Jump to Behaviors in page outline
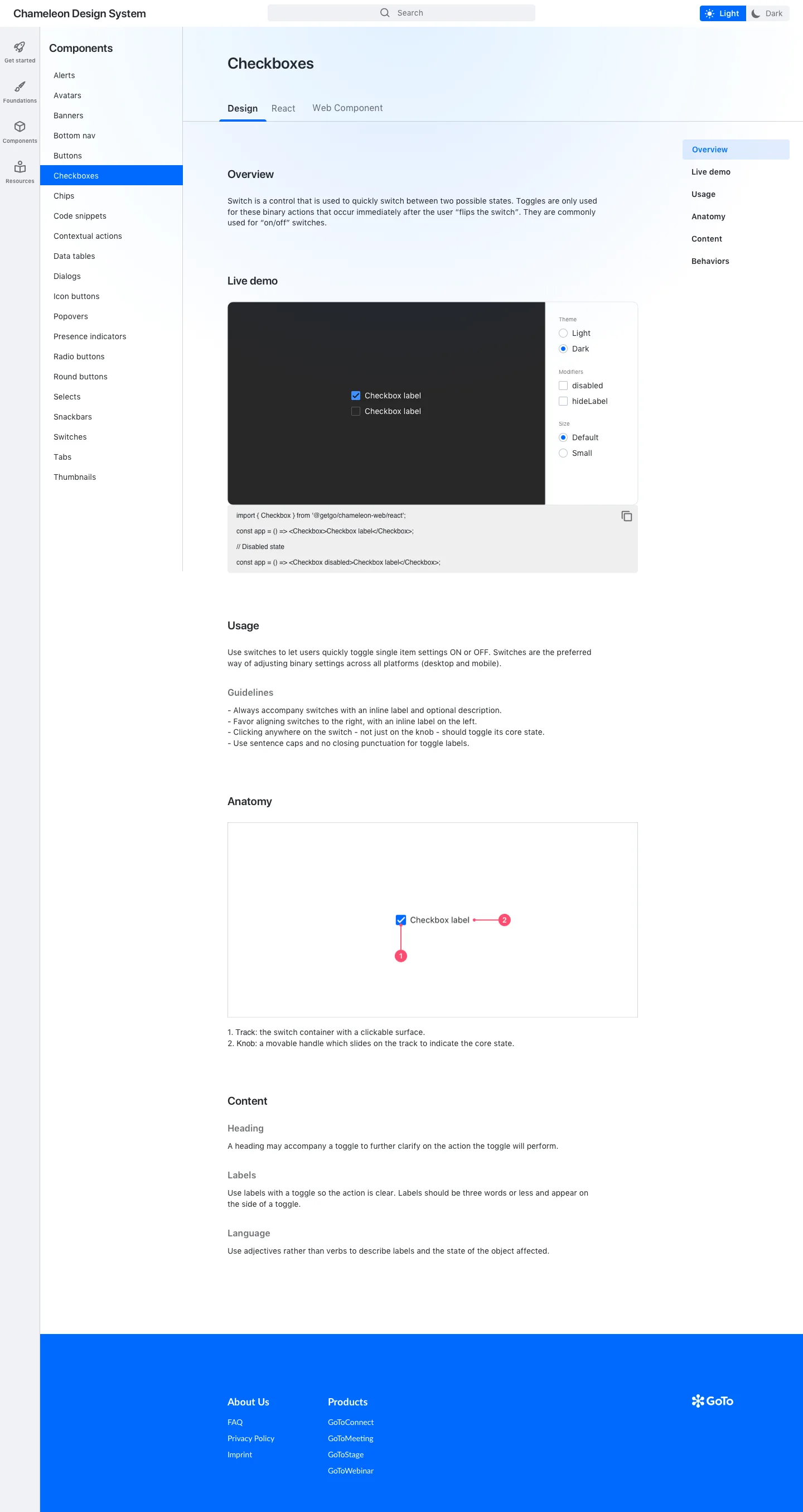 coord(710,261)
